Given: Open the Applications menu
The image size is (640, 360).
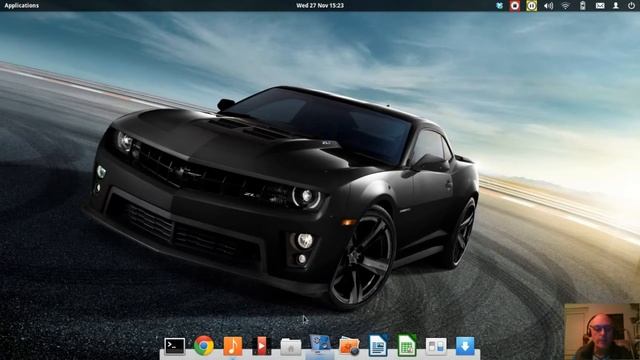Looking at the screenshot, I should [22, 5].
